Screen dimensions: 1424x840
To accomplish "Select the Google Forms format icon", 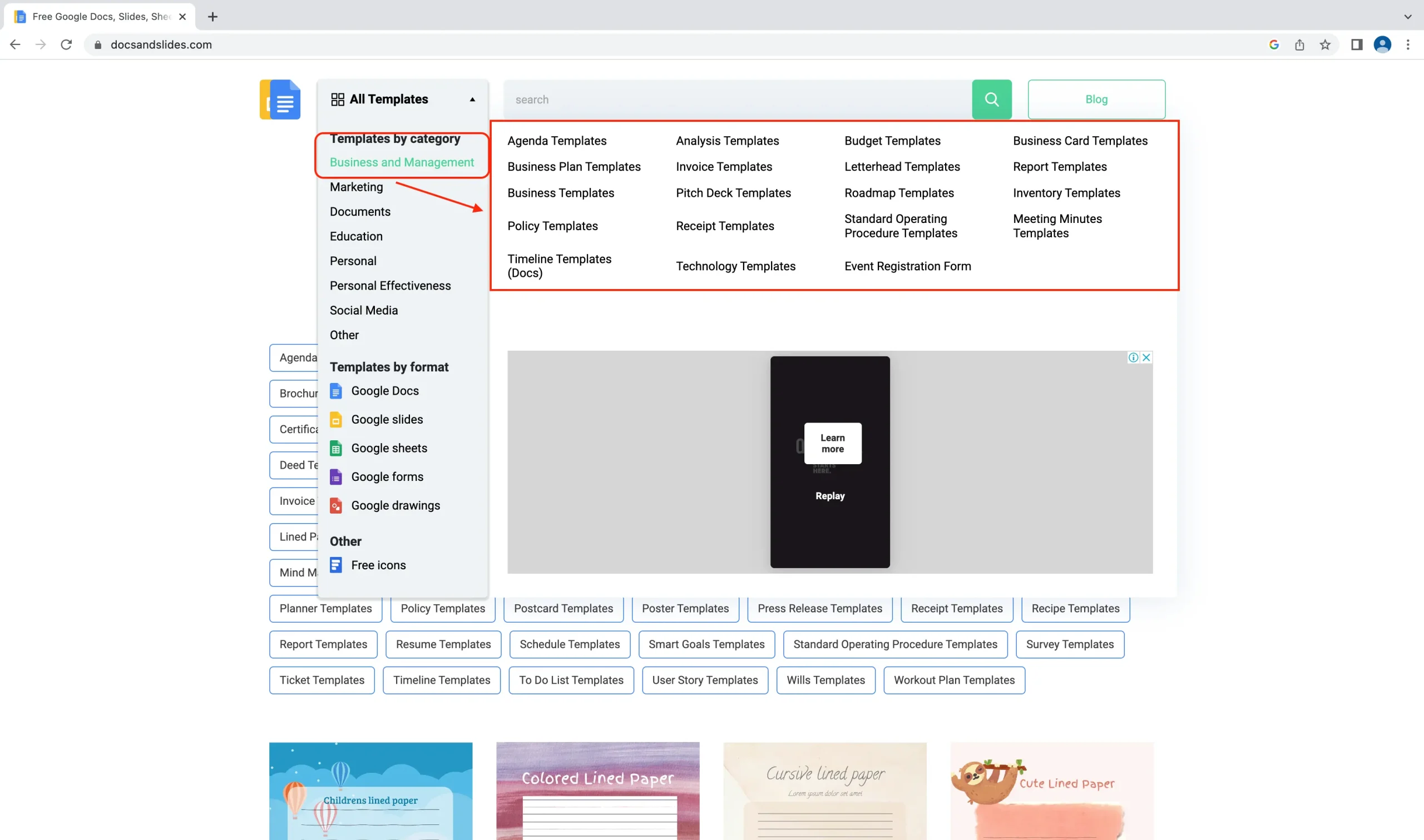I will (x=337, y=476).
